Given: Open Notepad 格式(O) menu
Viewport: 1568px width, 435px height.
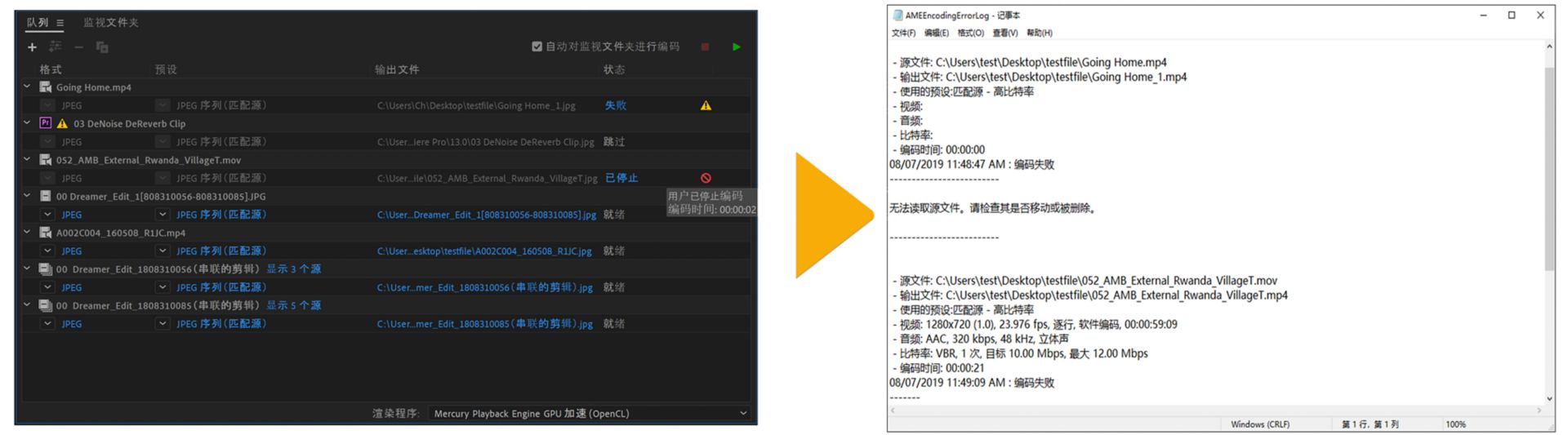Looking at the screenshot, I should [x=970, y=33].
